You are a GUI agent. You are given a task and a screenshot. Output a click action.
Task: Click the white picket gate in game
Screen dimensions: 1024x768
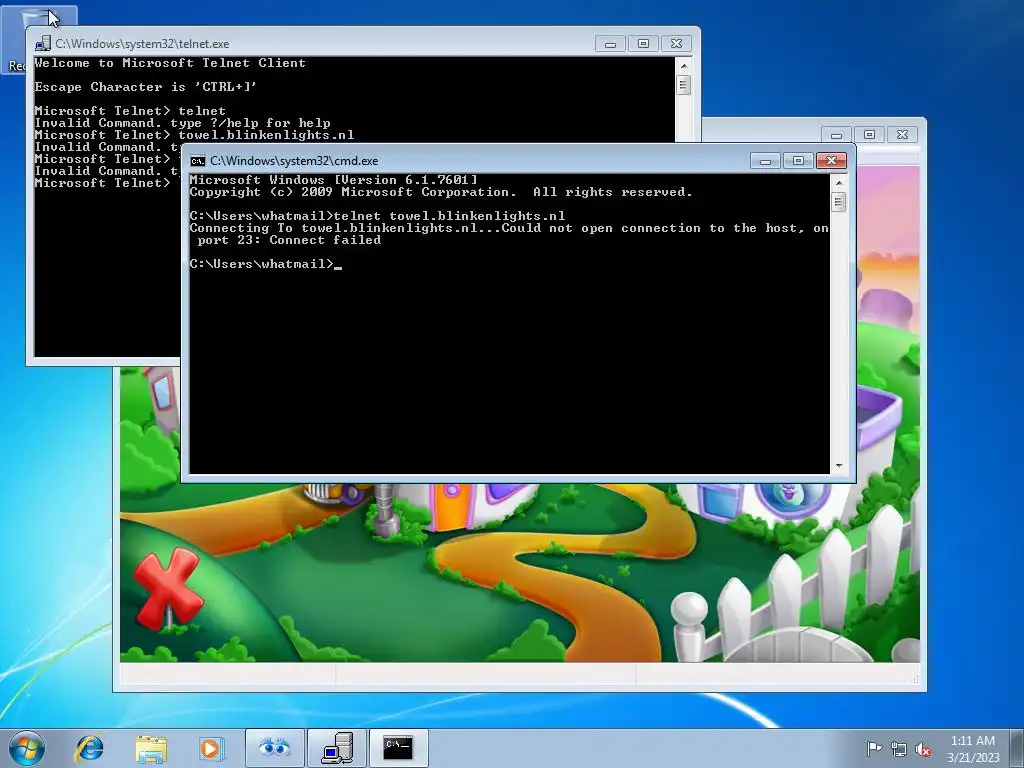tap(800, 644)
